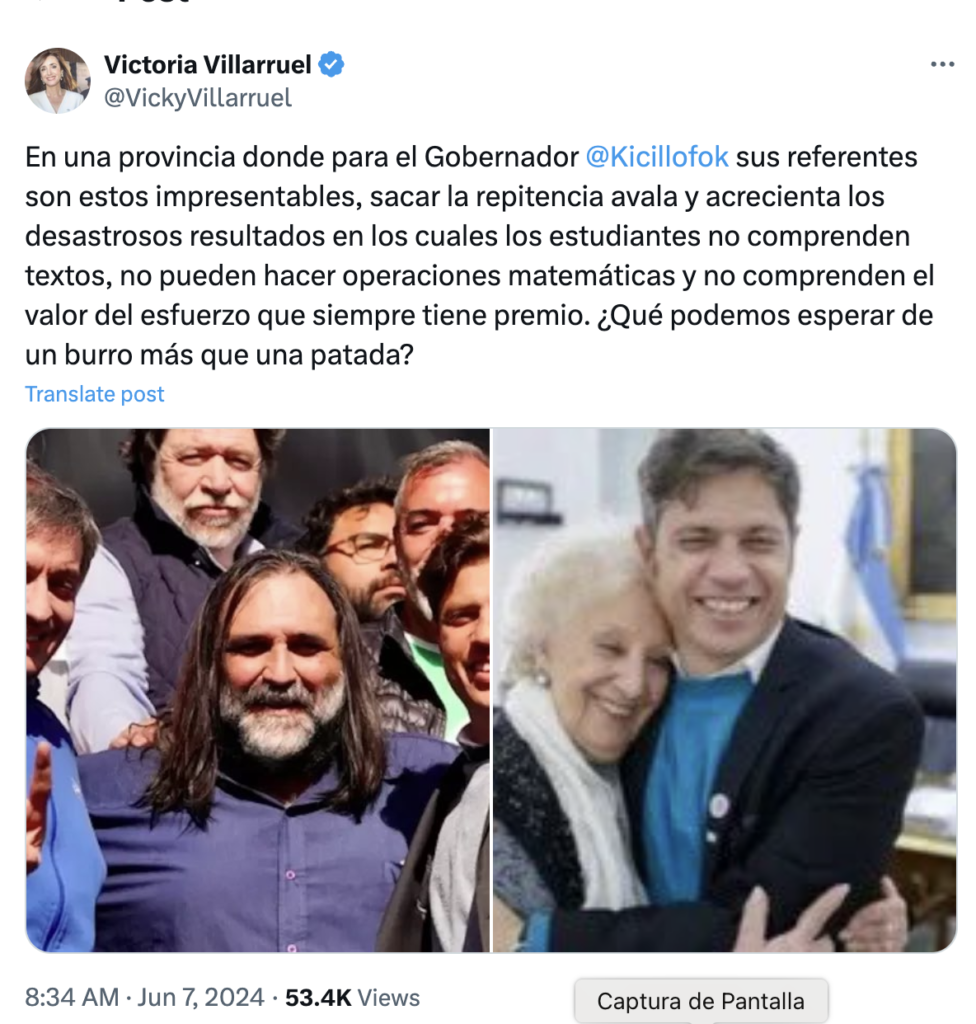Click the Victoria Villarruel display name
The width and height of the screenshot is (976, 1024).
(x=208, y=64)
